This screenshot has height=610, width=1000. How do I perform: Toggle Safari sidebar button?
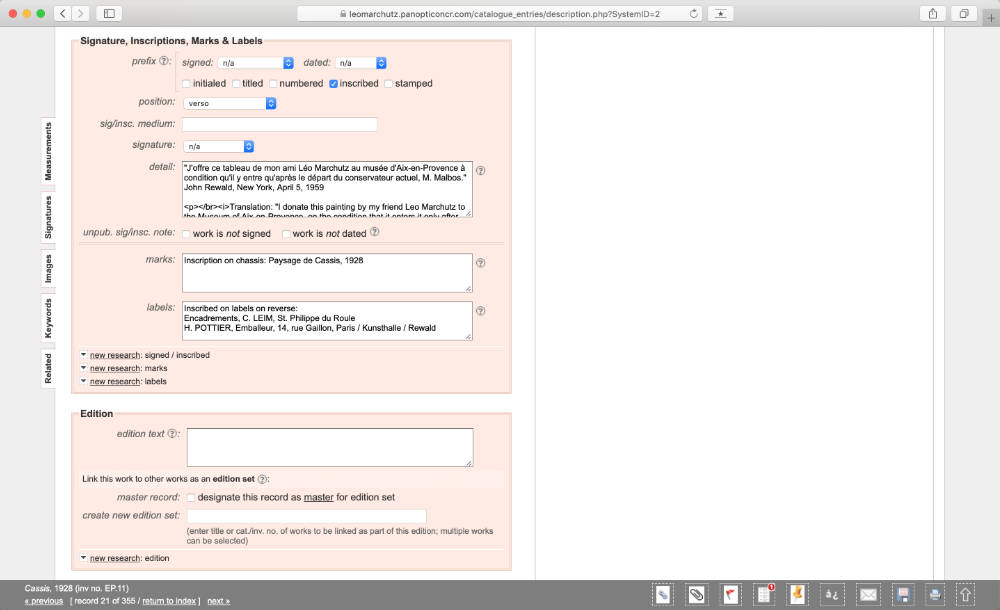[109, 13]
